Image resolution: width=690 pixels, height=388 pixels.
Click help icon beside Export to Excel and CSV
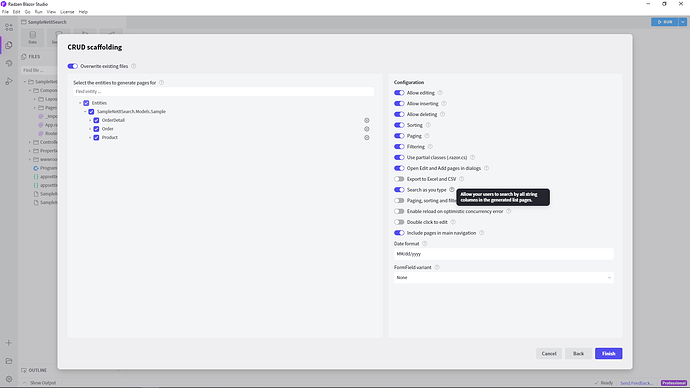pyautogui.click(x=462, y=179)
